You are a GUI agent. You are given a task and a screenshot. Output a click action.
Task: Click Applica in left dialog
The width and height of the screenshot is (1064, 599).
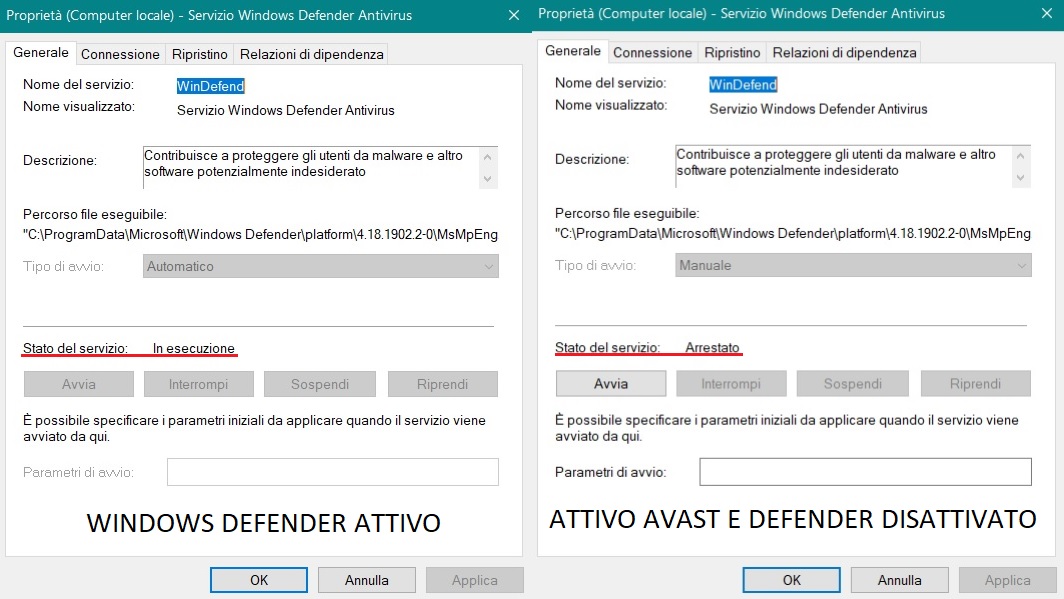click(474, 580)
